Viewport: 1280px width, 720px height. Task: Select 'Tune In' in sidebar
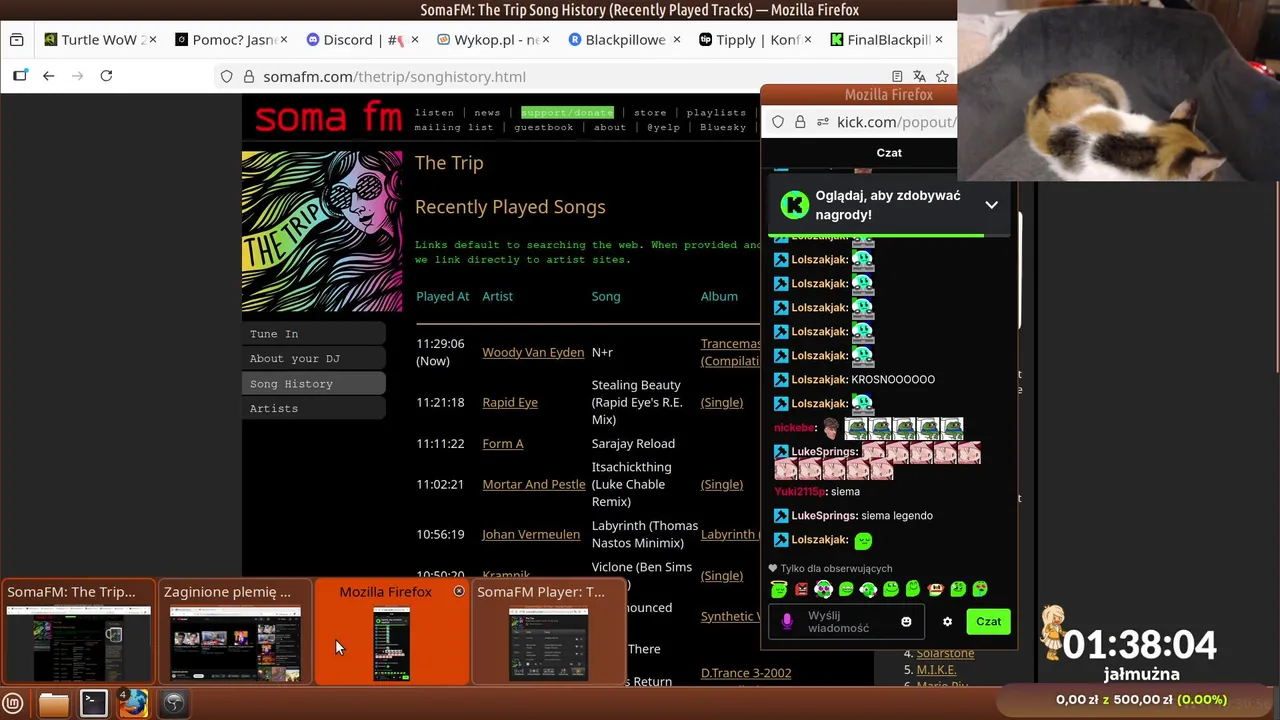314,333
